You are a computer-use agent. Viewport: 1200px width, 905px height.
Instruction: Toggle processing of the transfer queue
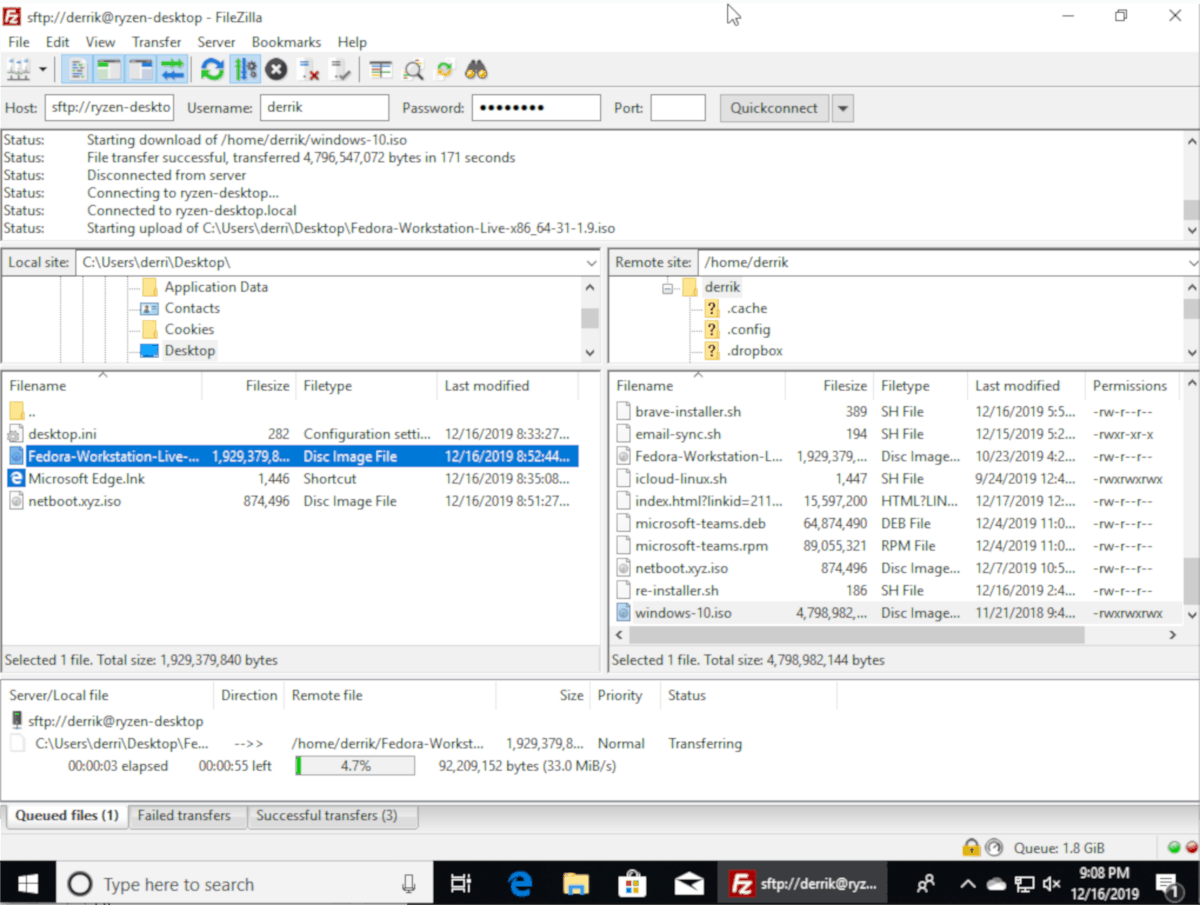click(244, 69)
